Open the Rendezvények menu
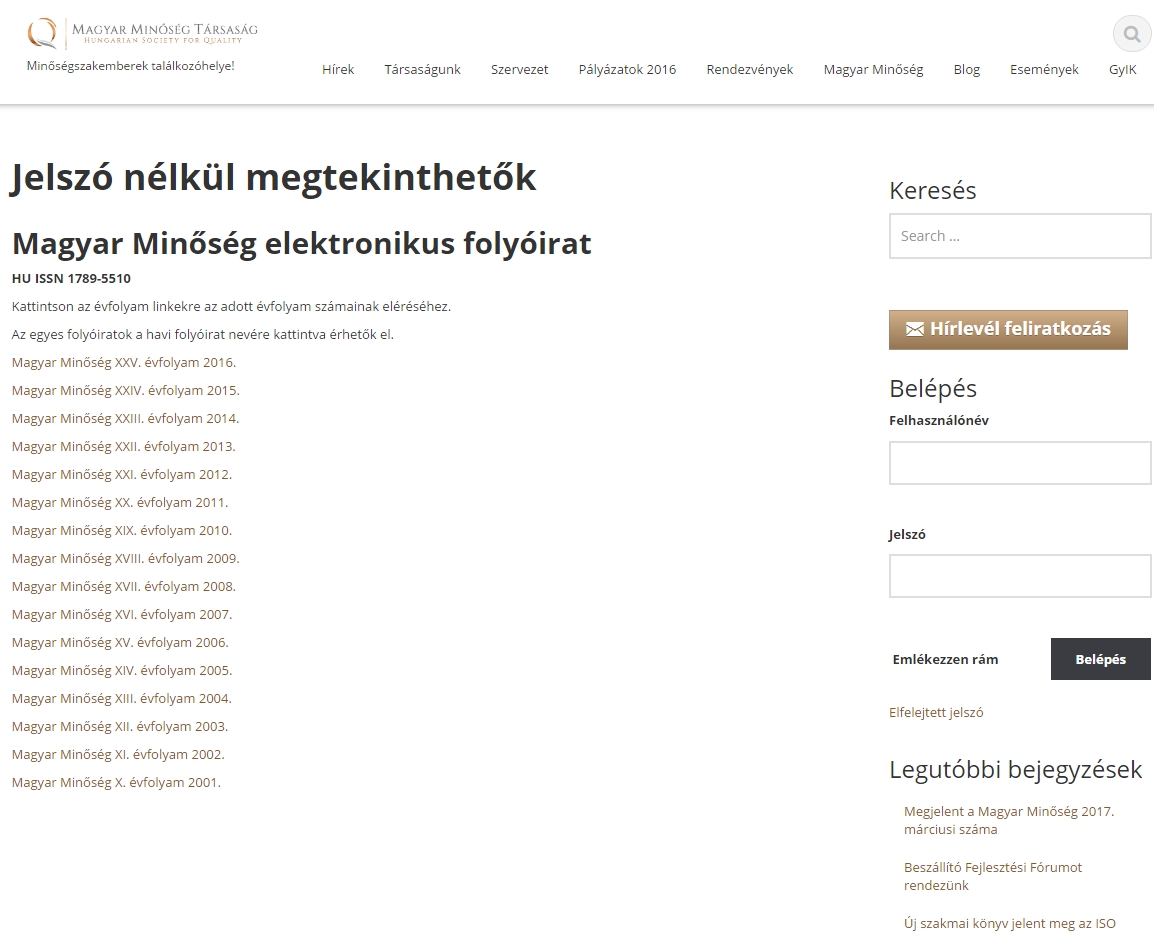The image size is (1154, 934). (750, 69)
